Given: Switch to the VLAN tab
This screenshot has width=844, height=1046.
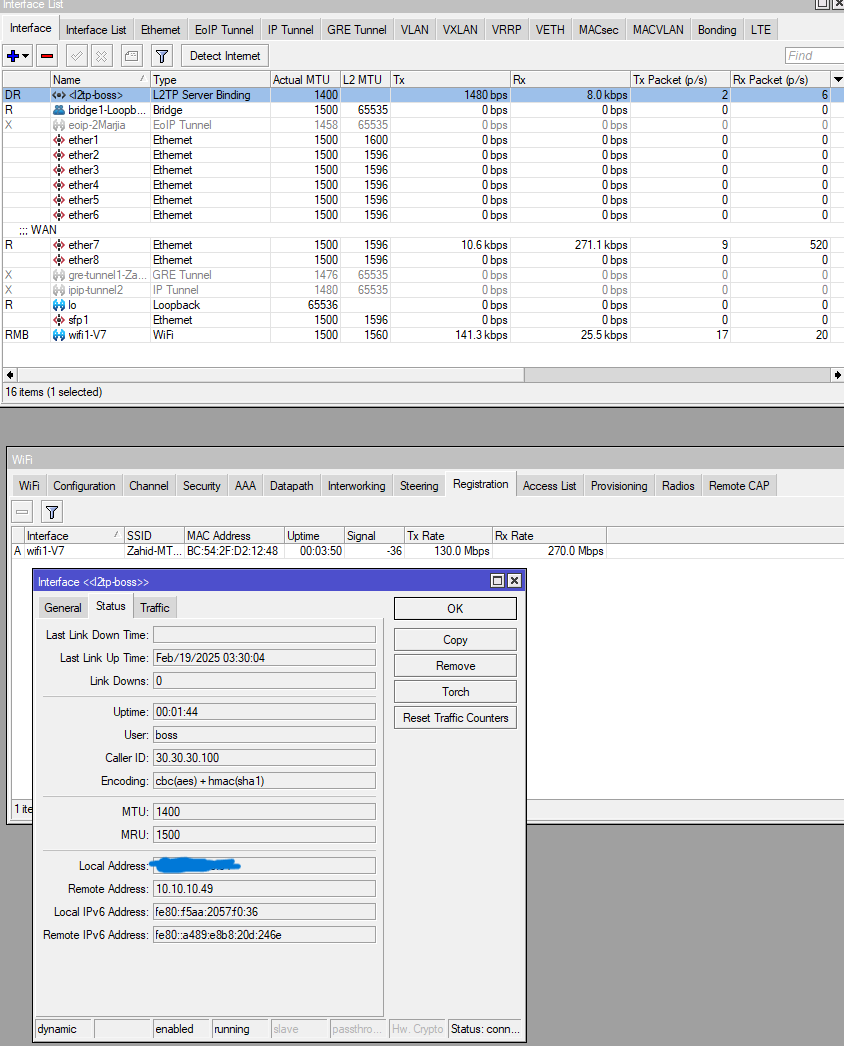Looking at the screenshot, I should point(414,30).
